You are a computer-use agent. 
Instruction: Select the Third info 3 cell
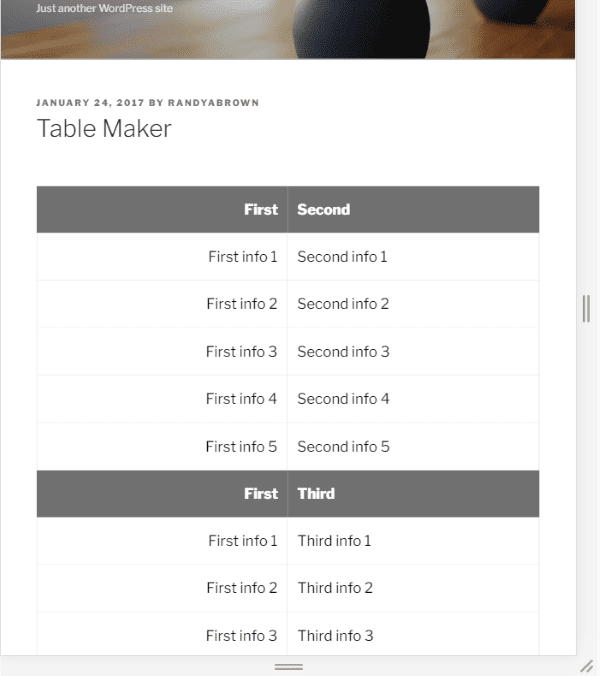pos(335,636)
